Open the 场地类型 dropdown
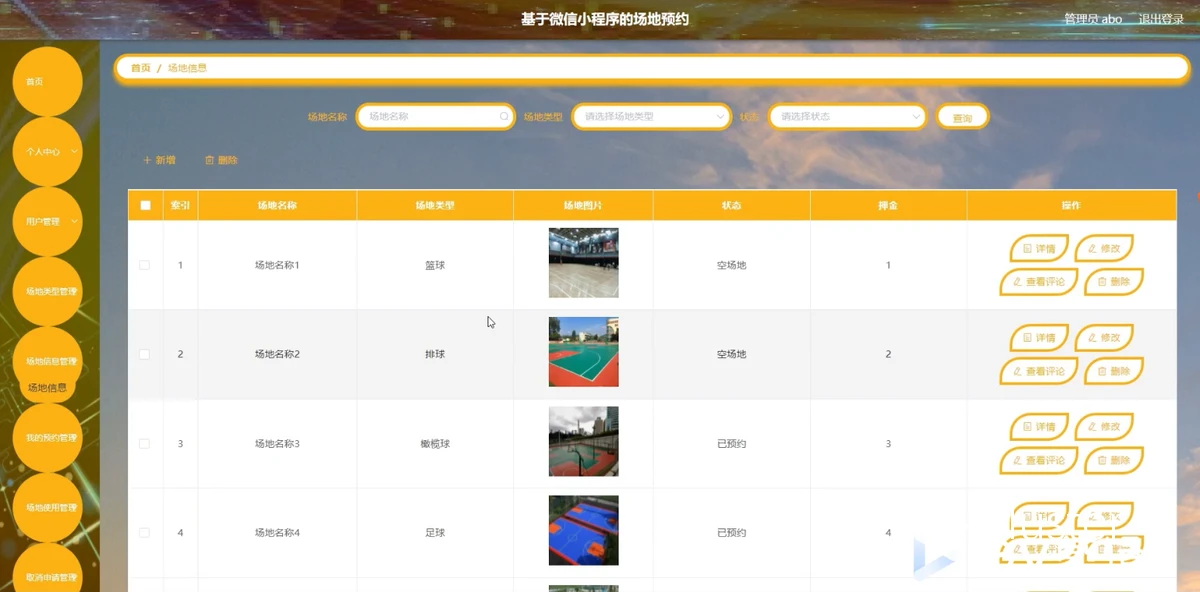The image size is (1200, 592). pos(651,116)
